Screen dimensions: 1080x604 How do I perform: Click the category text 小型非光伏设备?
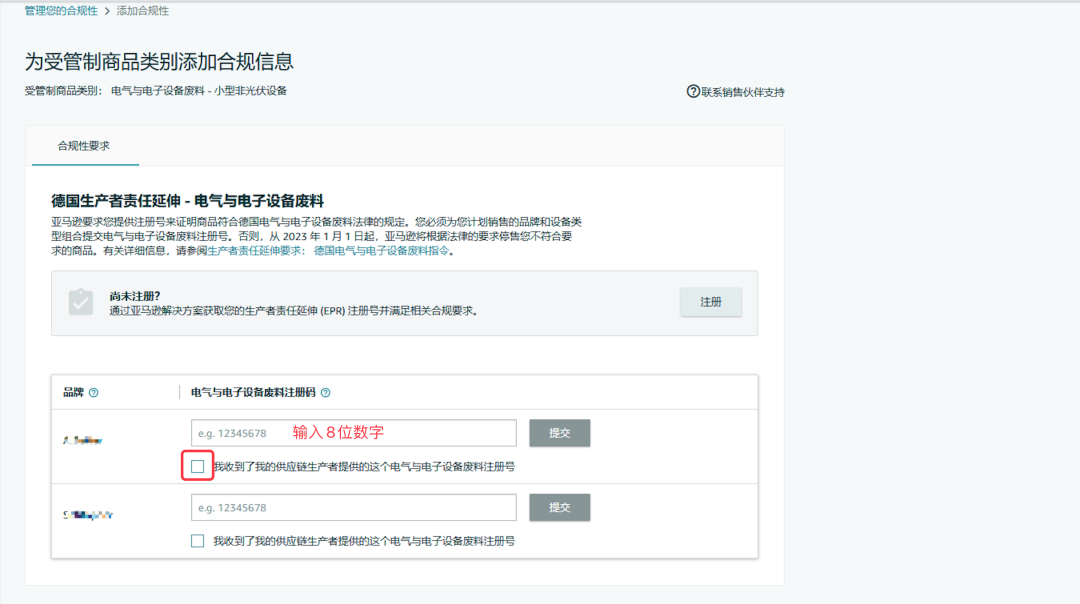(250, 91)
